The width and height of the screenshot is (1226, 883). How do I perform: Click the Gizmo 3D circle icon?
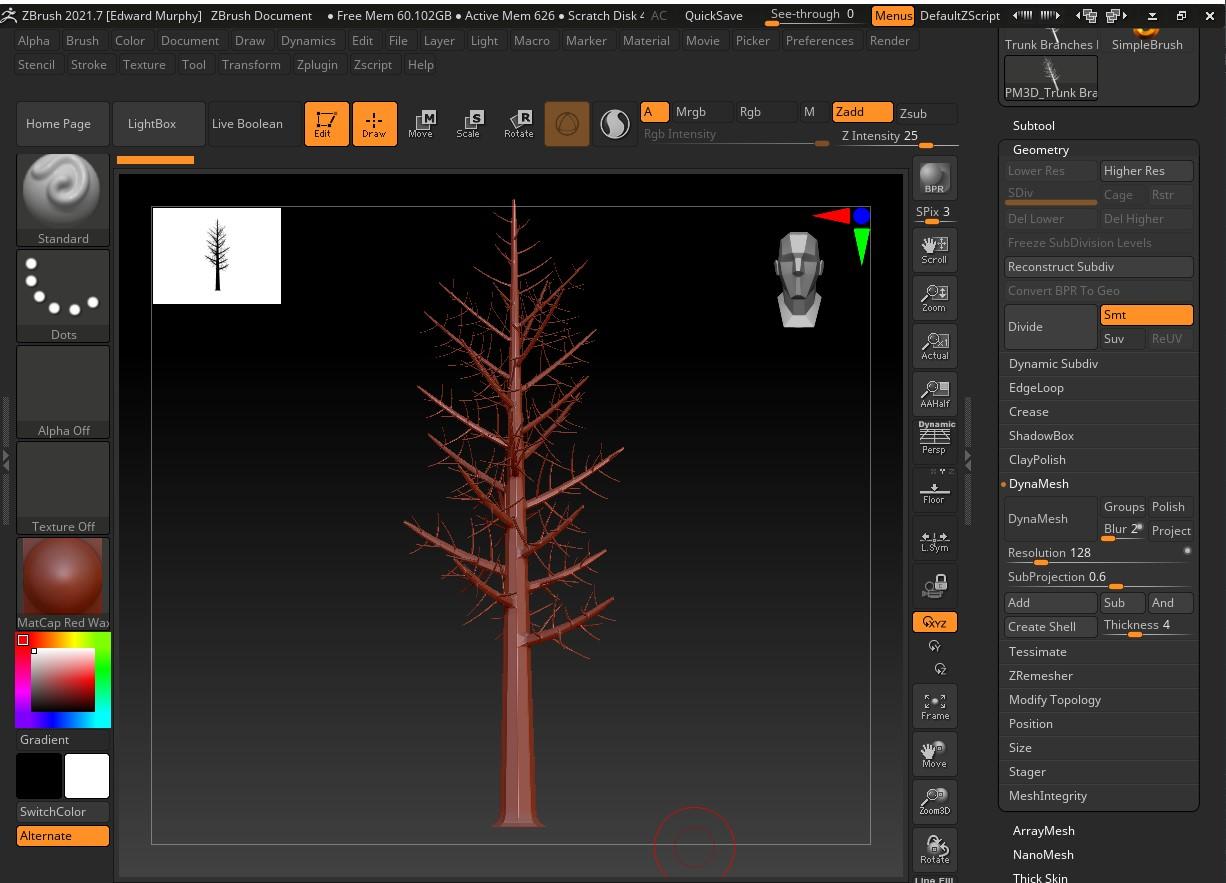pyautogui.click(x=567, y=124)
